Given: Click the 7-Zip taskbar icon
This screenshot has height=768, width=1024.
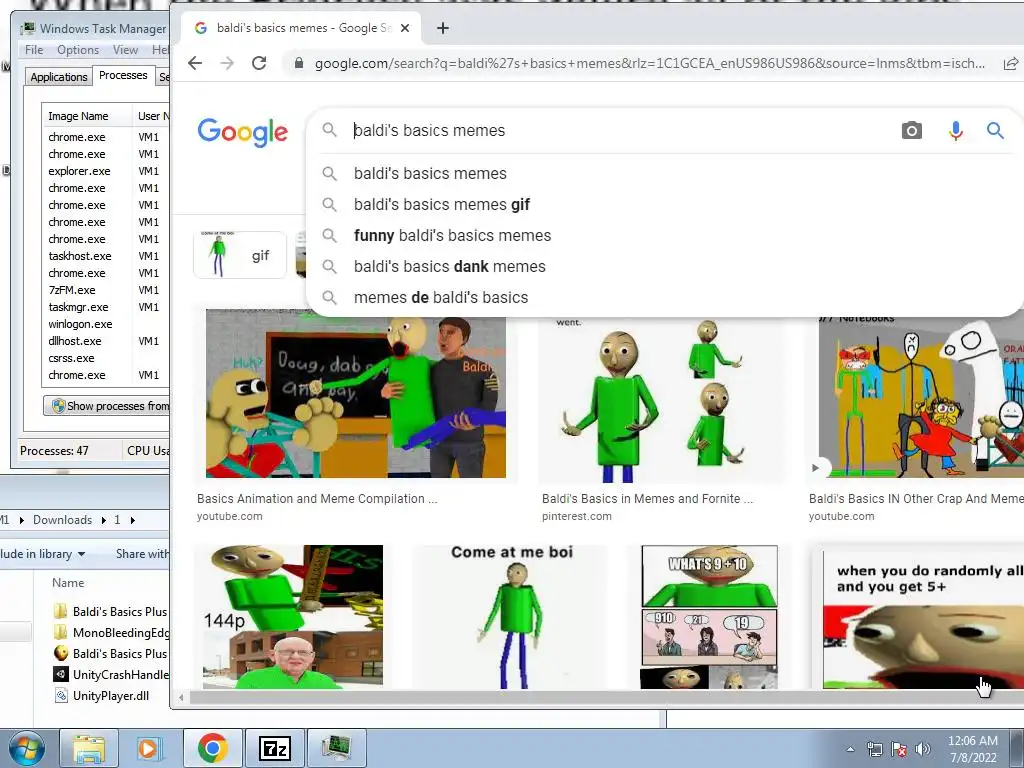Looking at the screenshot, I should (275, 748).
